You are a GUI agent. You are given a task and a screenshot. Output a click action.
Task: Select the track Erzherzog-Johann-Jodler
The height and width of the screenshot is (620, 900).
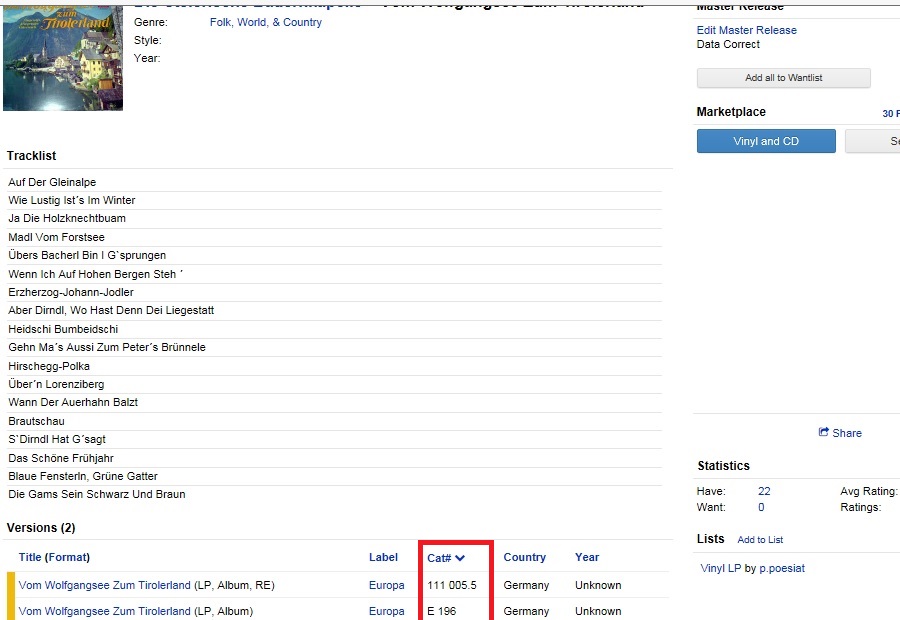tap(71, 292)
